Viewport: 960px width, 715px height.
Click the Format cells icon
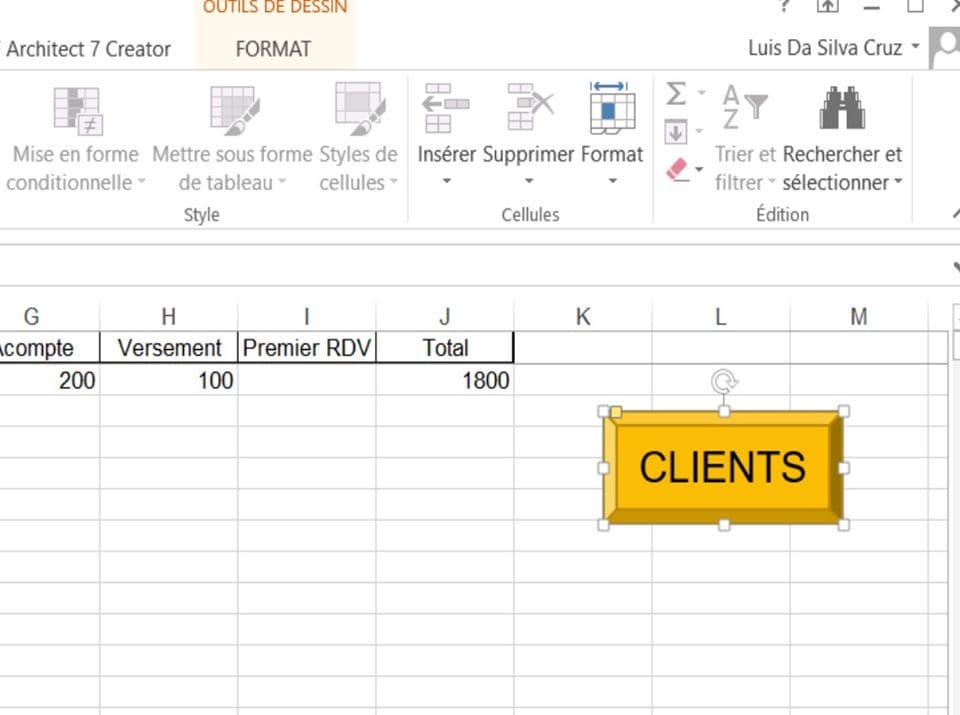click(612, 108)
